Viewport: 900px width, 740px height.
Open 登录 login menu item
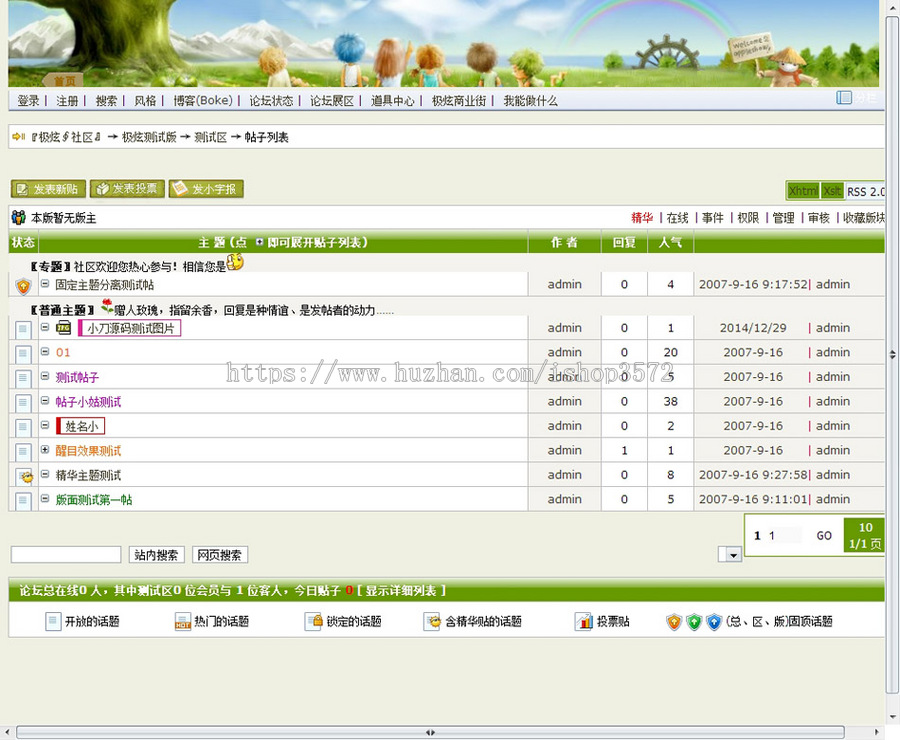pos(28,101)
